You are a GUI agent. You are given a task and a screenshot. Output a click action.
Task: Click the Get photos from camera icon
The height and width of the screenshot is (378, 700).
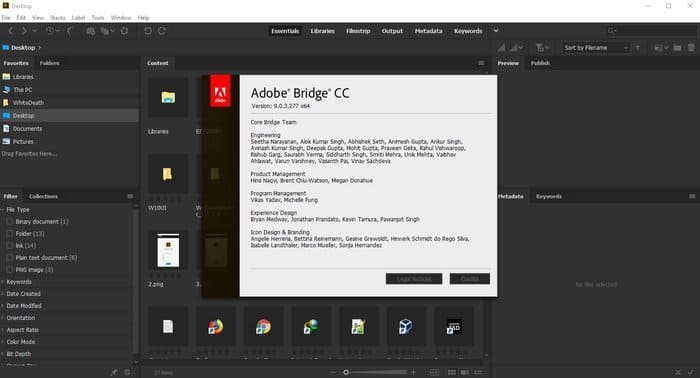pos(91,31)
